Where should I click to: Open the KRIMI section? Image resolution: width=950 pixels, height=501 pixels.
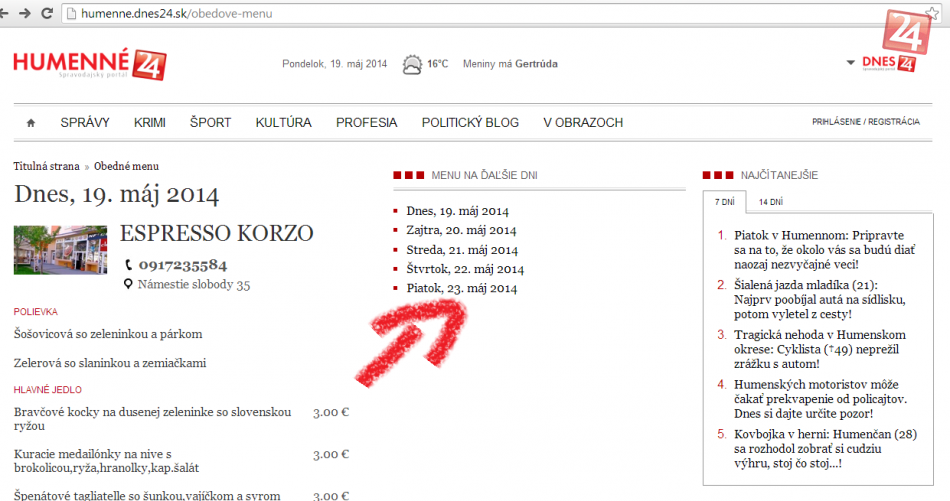tap(150, 123)
